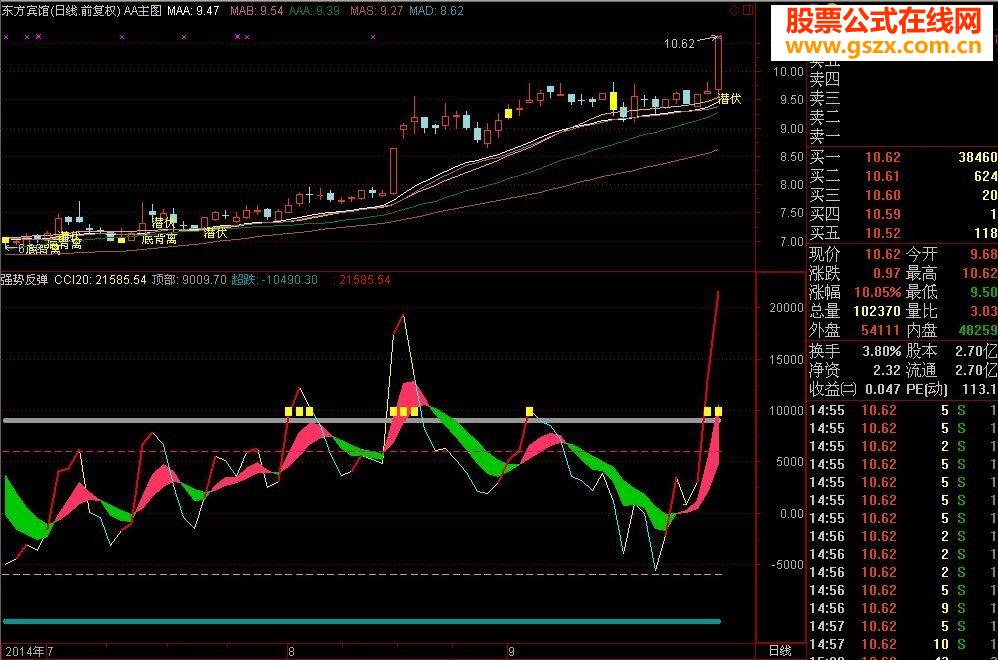
Task: Click the lone yellow square marker in early September
Action: coord(530,412)
